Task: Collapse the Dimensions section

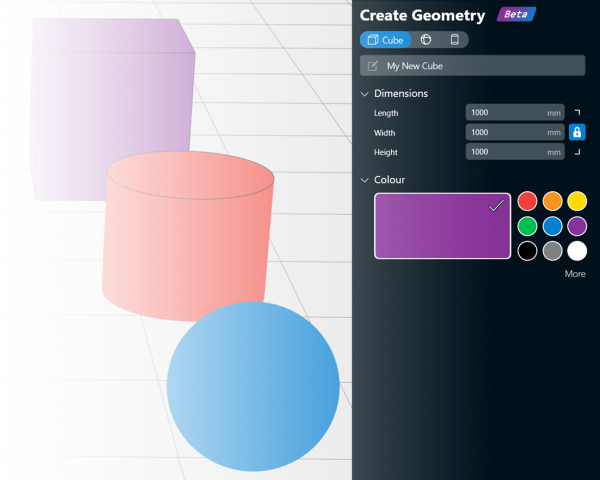Action: [x=364, y=94]
